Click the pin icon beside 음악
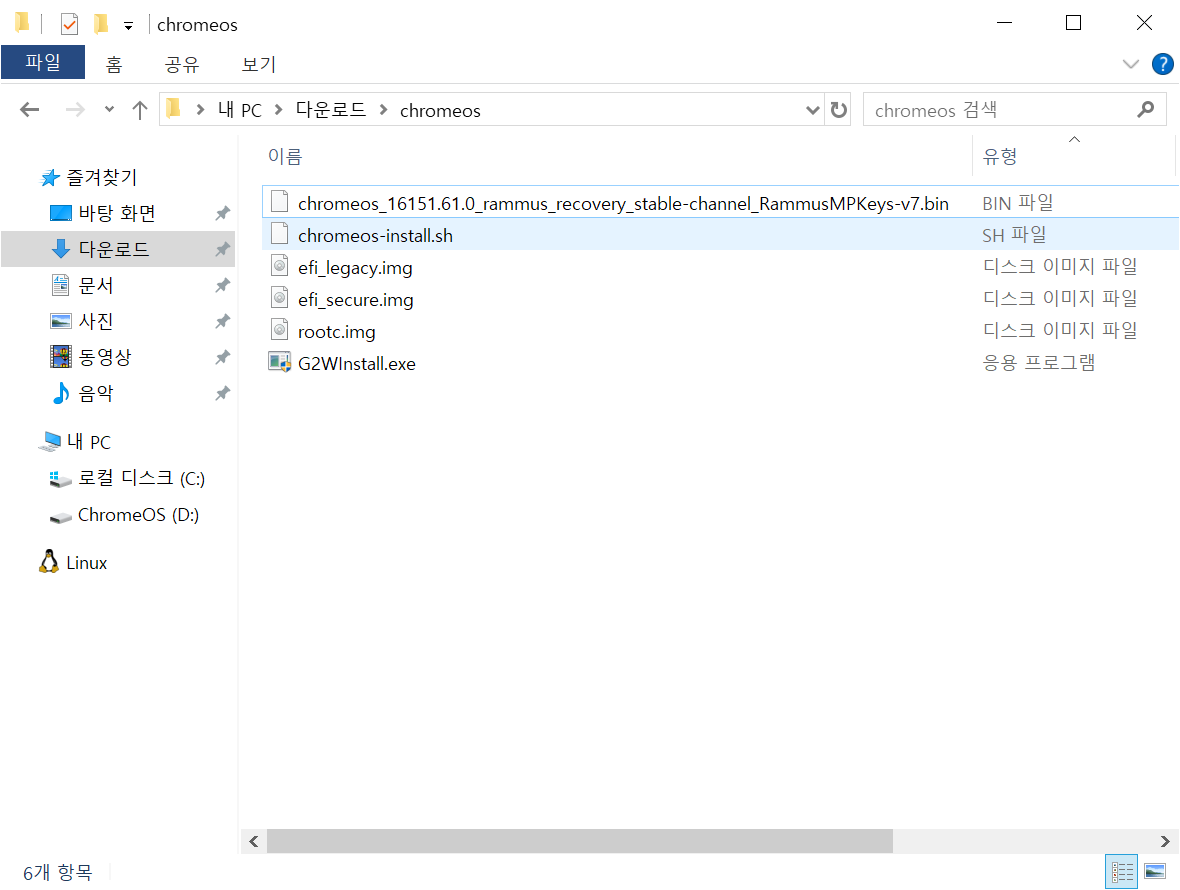 (x=222, y=393)
